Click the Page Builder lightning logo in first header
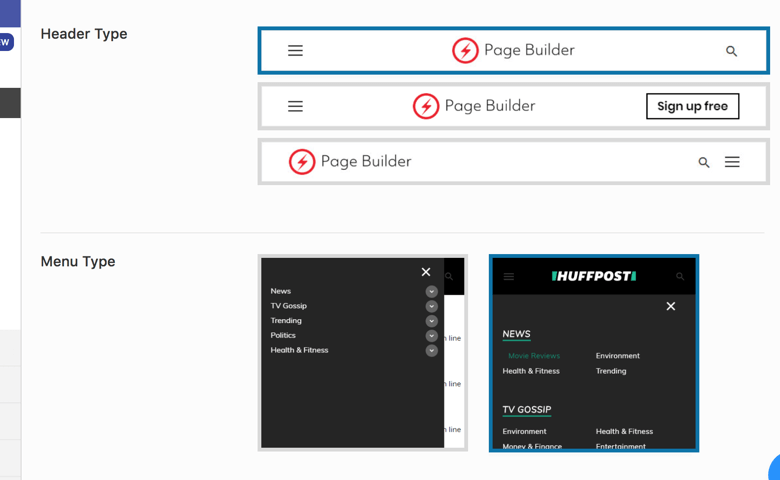This screenshot has width=780, height=480. point(465,50)
